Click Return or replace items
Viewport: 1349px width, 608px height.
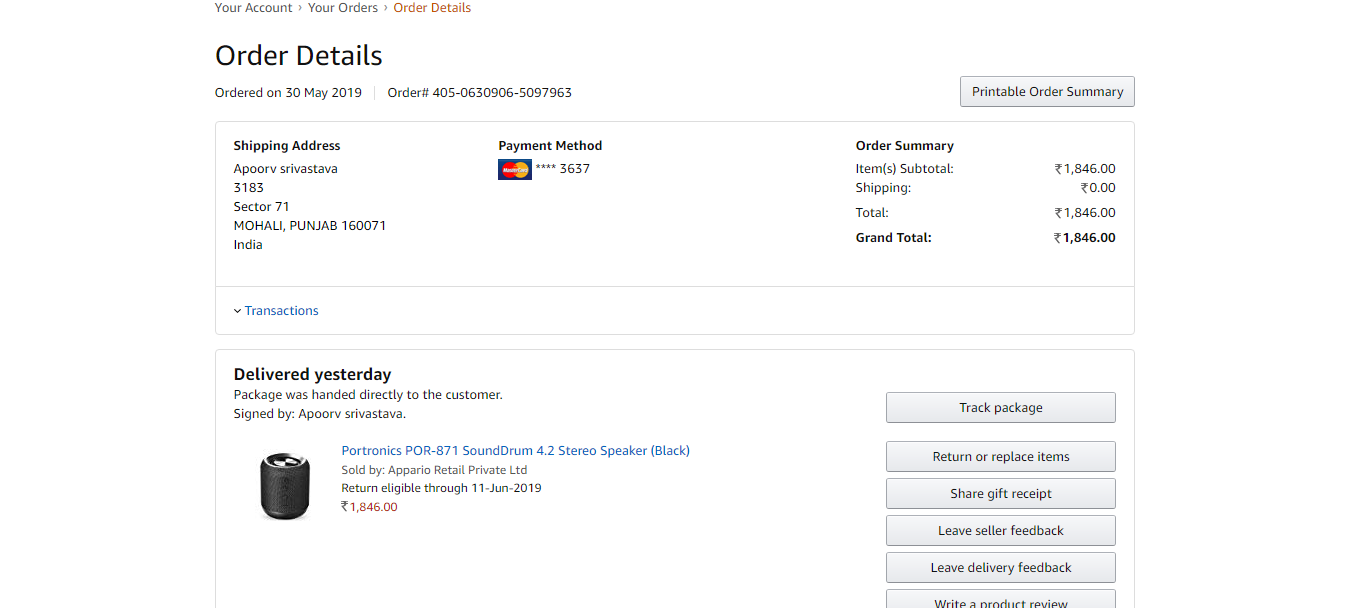point(1001,456)
